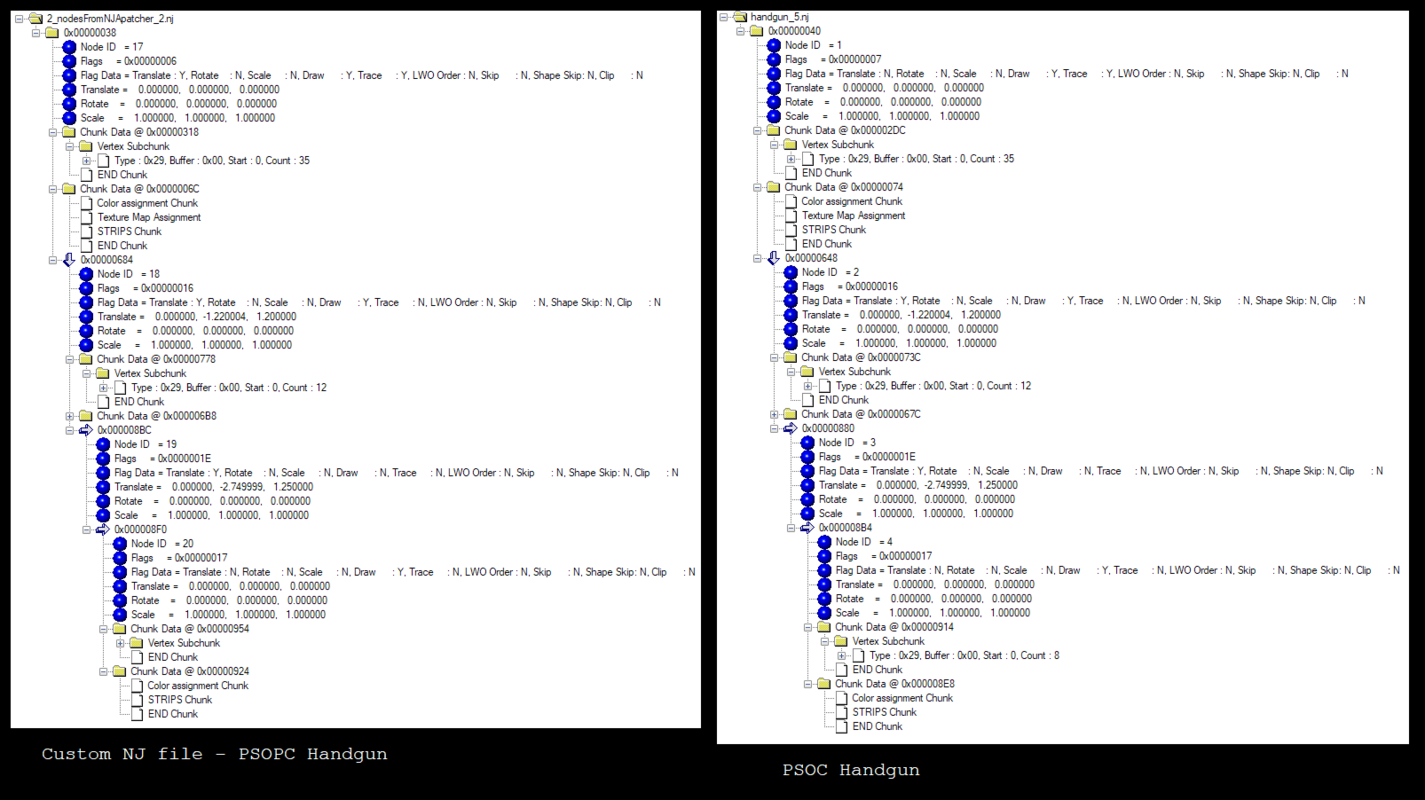This screenshot has width=1425, height=800.
Task: Collapse the handgun_5.nj root node
Action: (723, 17)
